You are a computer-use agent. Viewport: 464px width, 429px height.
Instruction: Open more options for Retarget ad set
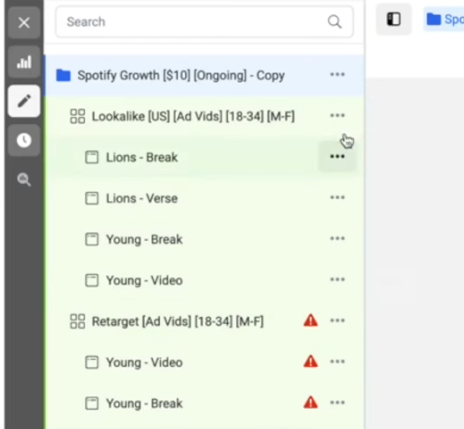point(337,320)
